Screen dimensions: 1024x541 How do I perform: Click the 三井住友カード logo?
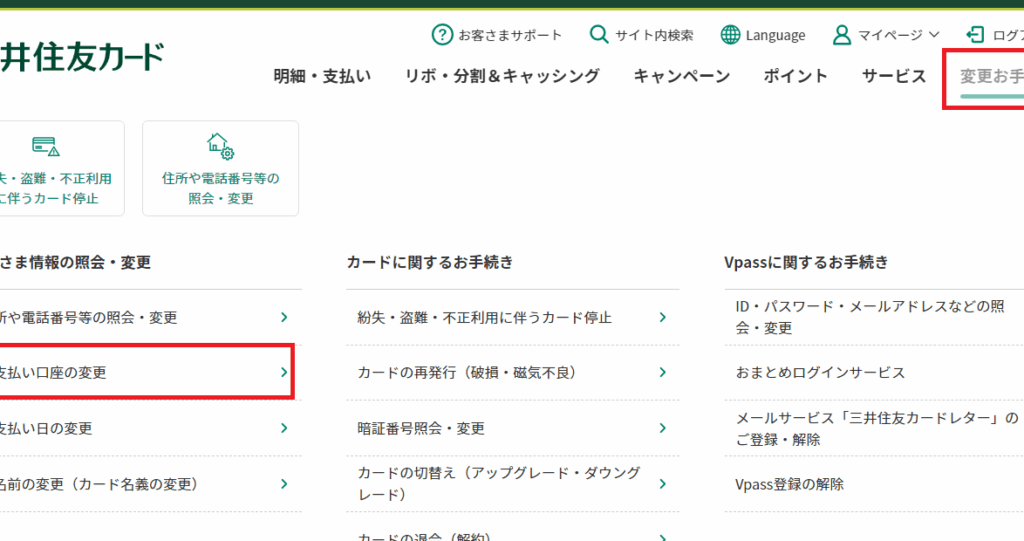[x=82, y=55]
